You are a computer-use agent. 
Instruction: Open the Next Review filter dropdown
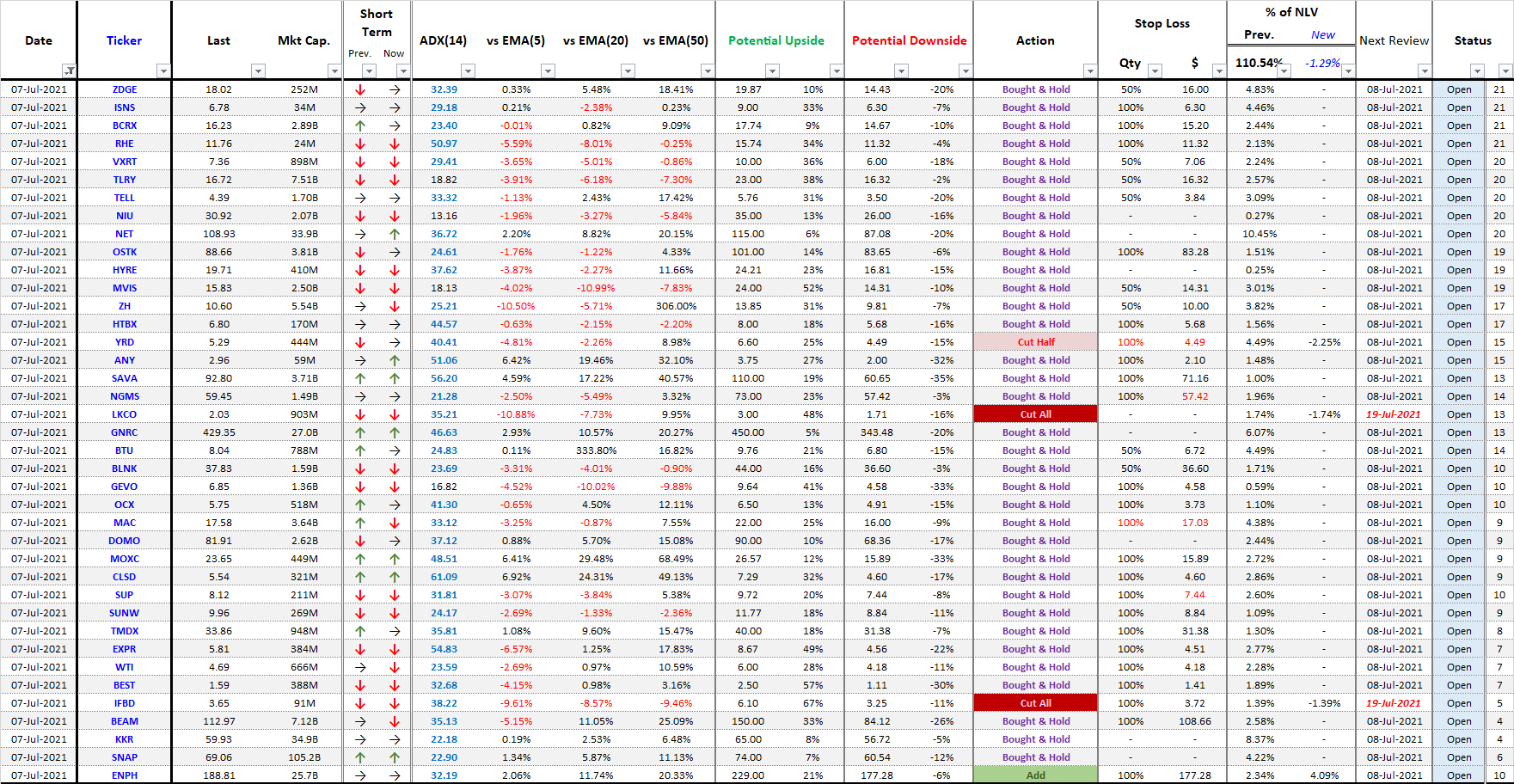point(1425,70)
